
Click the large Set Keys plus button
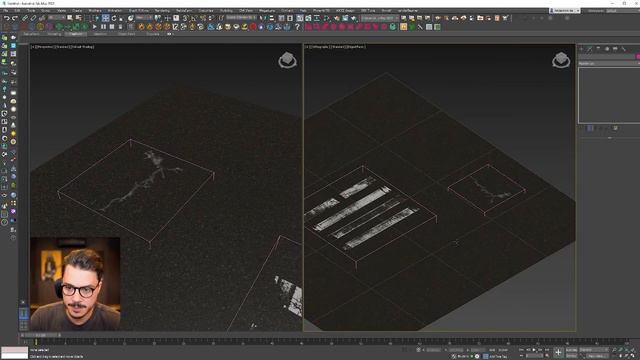558,353
